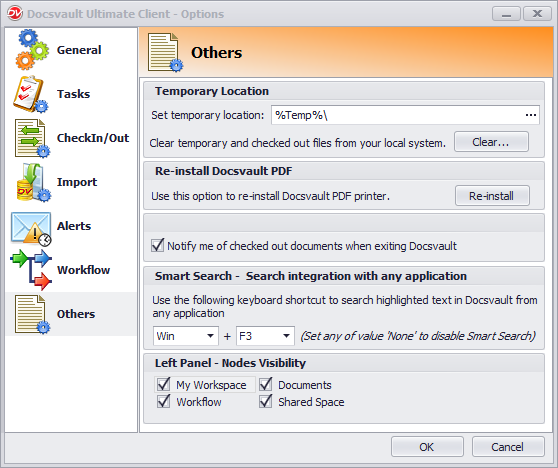Select the Others options page label
Viewport: 558px width, 468px height.
click(x=76, y=314)
